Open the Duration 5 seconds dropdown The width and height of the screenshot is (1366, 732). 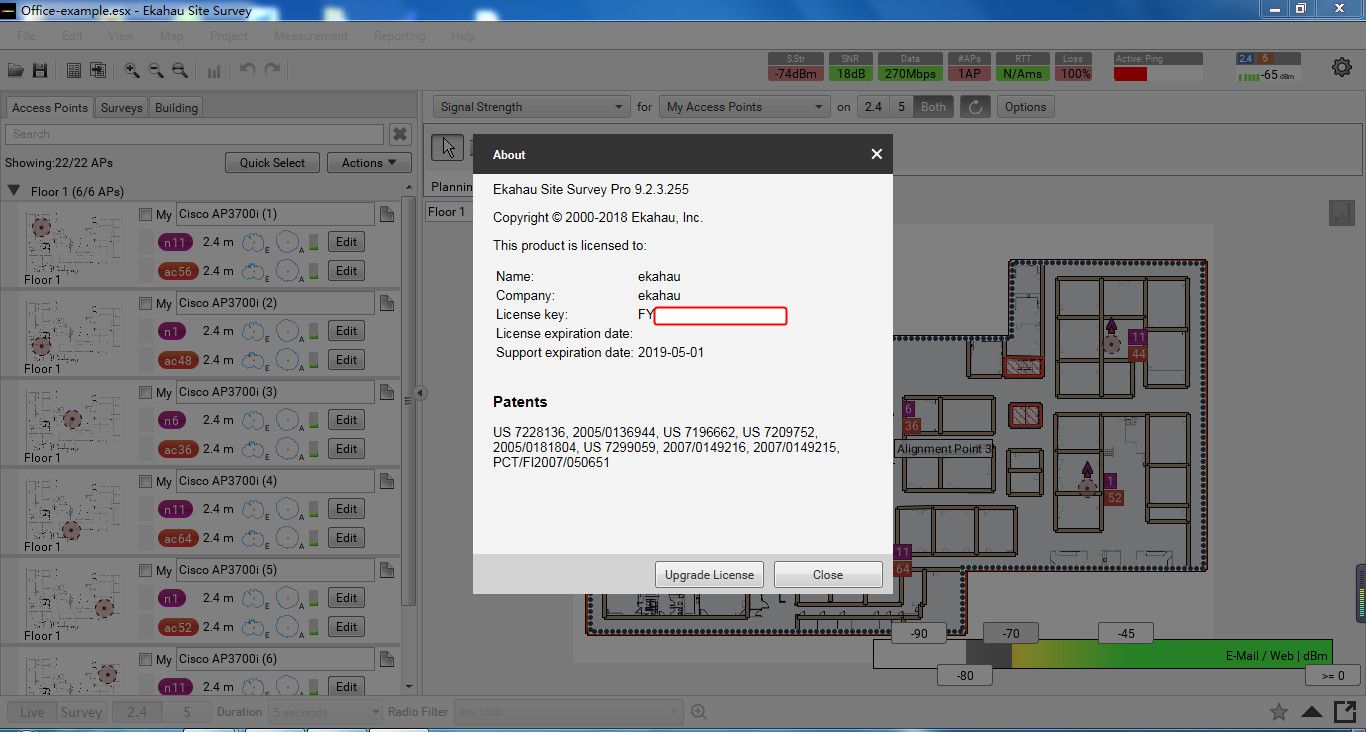325,712
